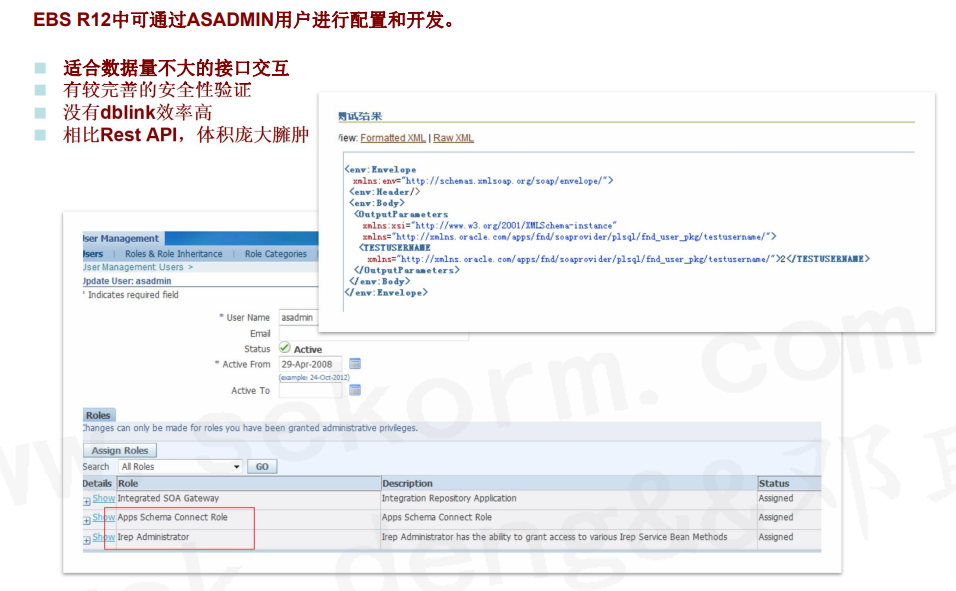Expand details for Apps Schema Connect Role
956x591 pixels.
click(x=87, y=520)
